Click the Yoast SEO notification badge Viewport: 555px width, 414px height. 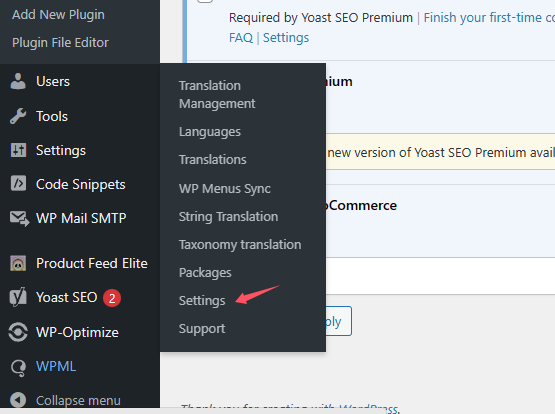112,298
